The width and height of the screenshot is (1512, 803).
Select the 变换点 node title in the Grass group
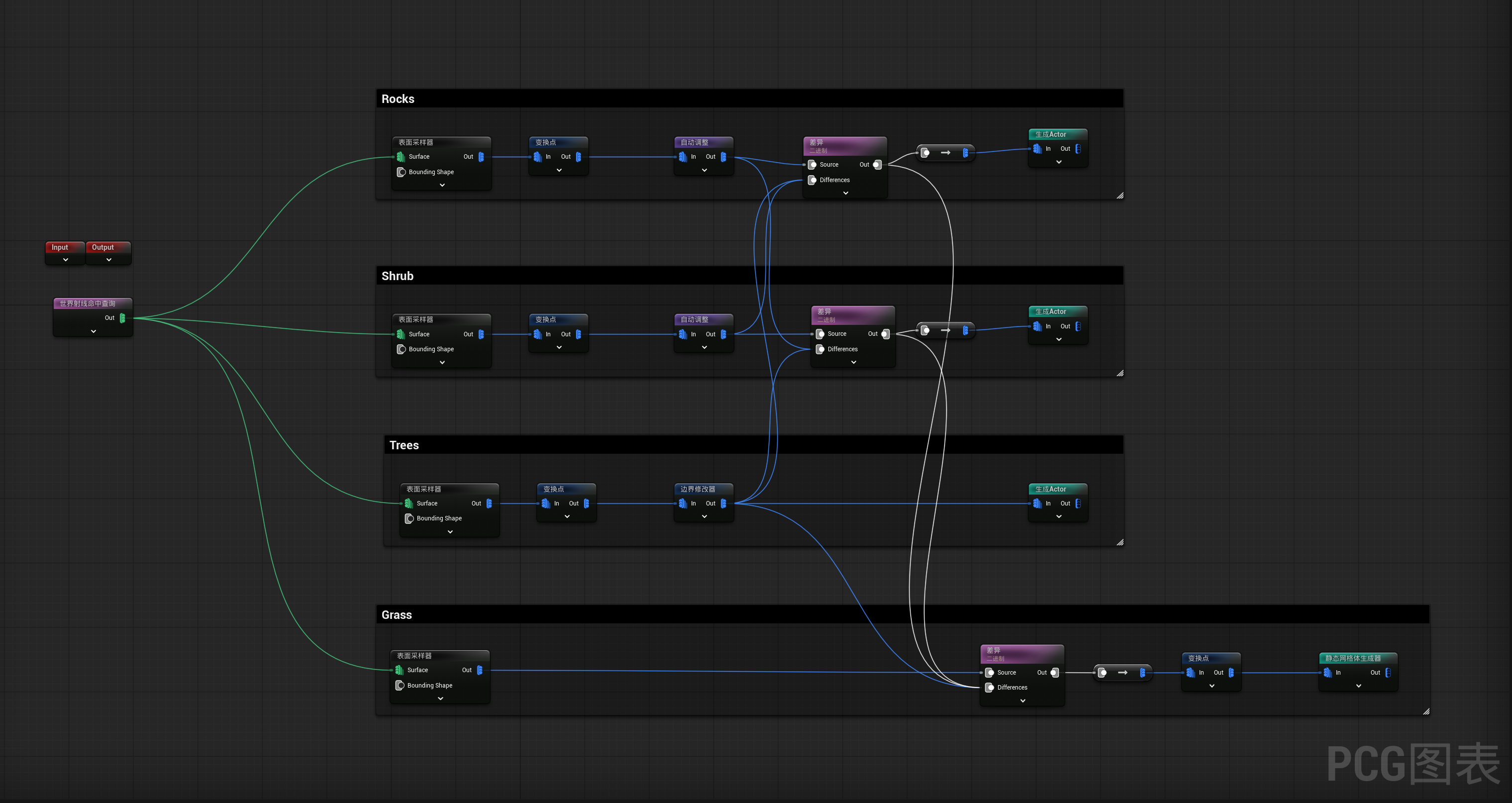(x=1199, y=659)
